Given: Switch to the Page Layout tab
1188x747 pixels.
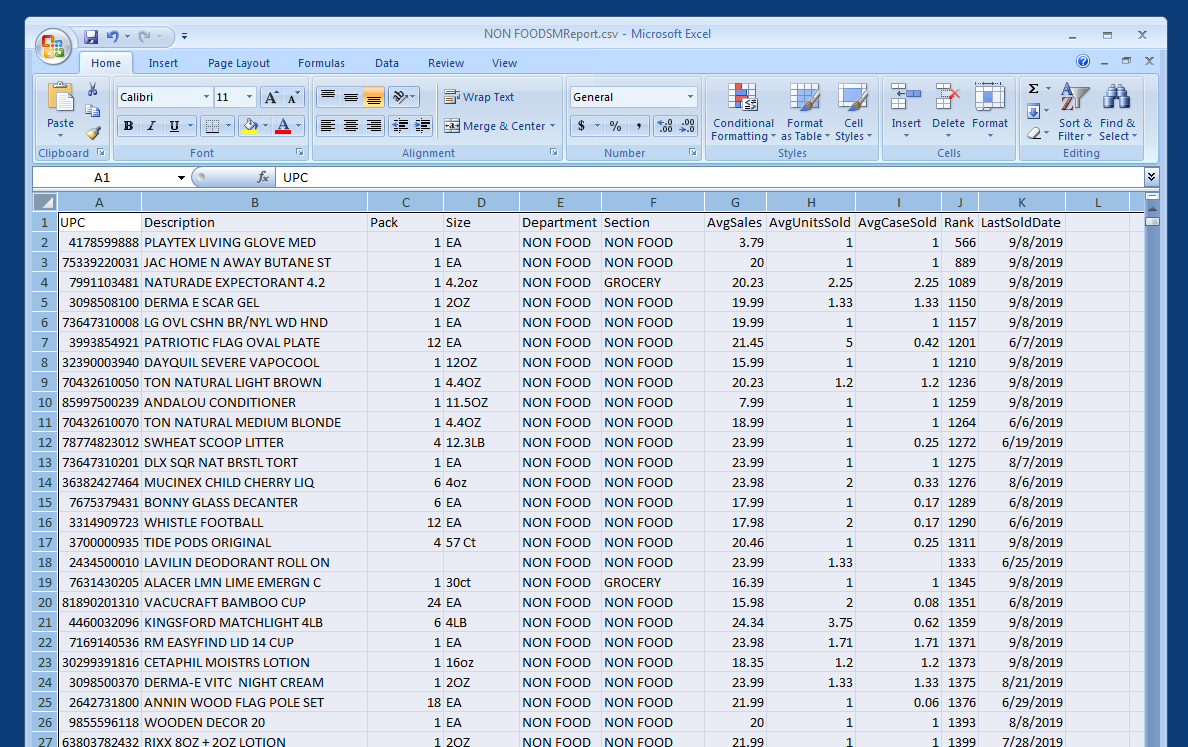Looking at the screenshot, I should pyautogui.click(x=239, y=63).
